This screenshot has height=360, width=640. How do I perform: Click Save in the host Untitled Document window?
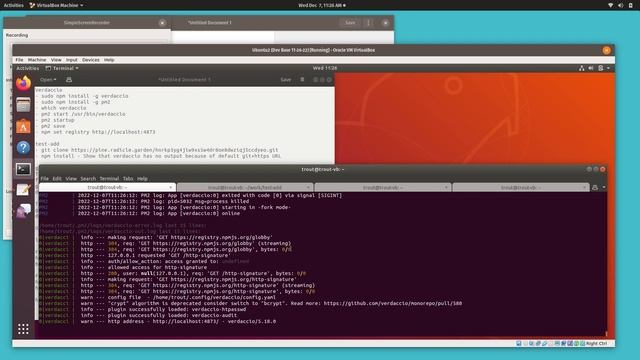point(350,23)
